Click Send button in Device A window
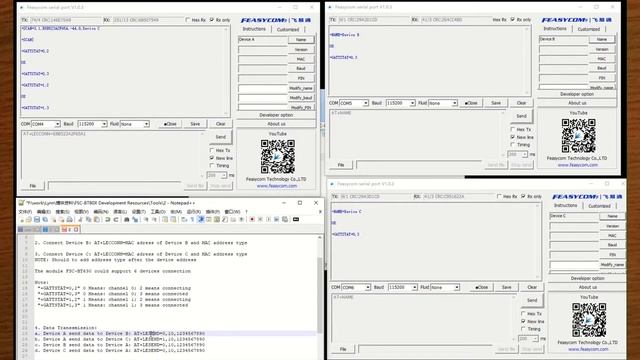Screen dimensions: 640x360 click(221, 137)
